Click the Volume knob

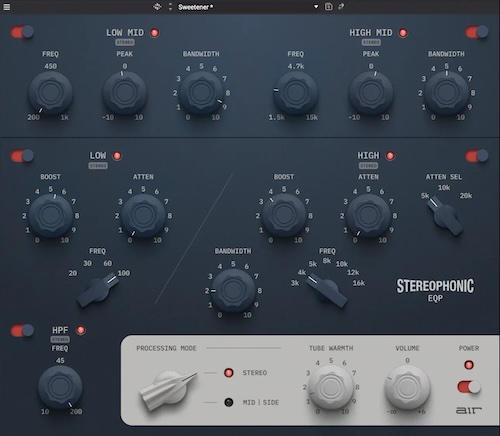click(x=407, y=388)
